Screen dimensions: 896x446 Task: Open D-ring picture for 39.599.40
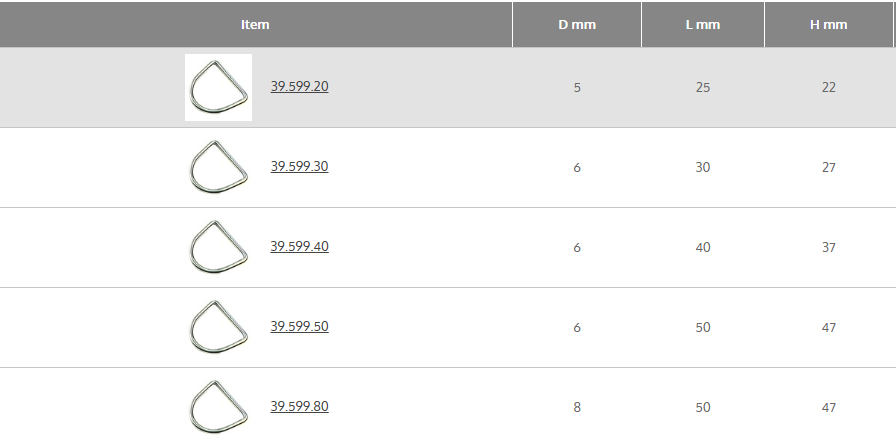pyautogui.click(x=218, y=247)
